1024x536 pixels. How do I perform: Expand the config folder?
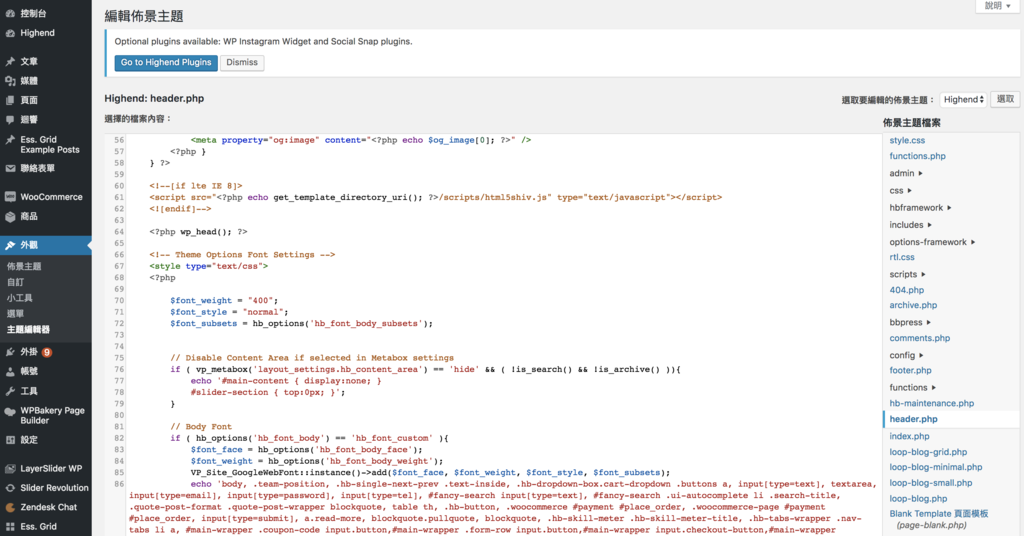coord(906,355)
